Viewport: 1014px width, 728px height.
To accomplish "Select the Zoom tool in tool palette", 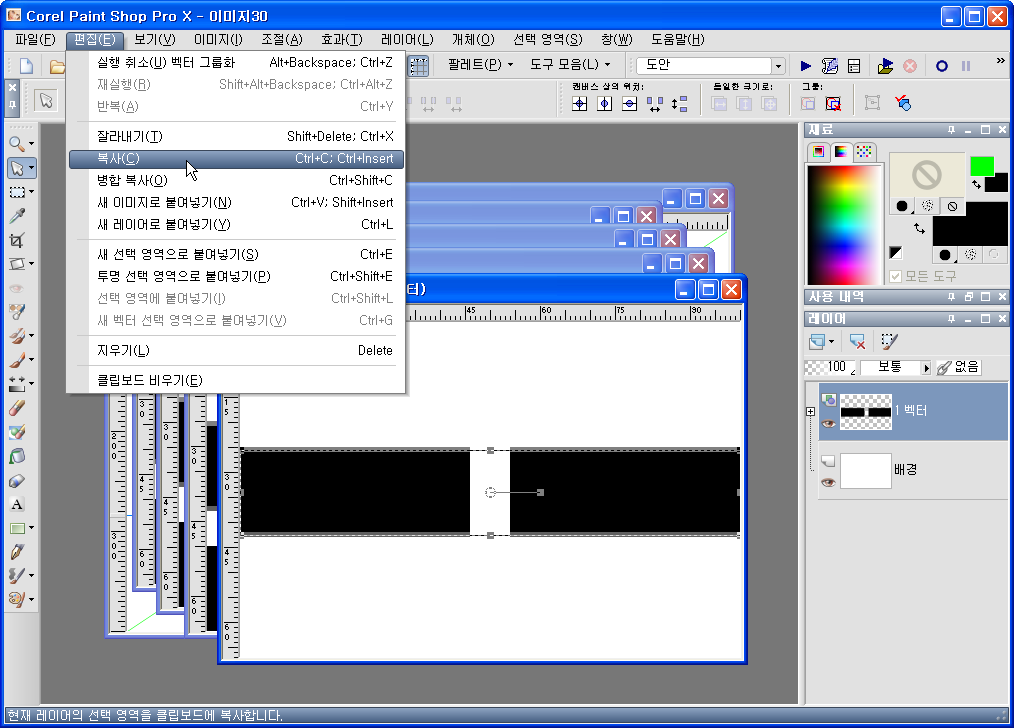I will [x=17, y=144].
